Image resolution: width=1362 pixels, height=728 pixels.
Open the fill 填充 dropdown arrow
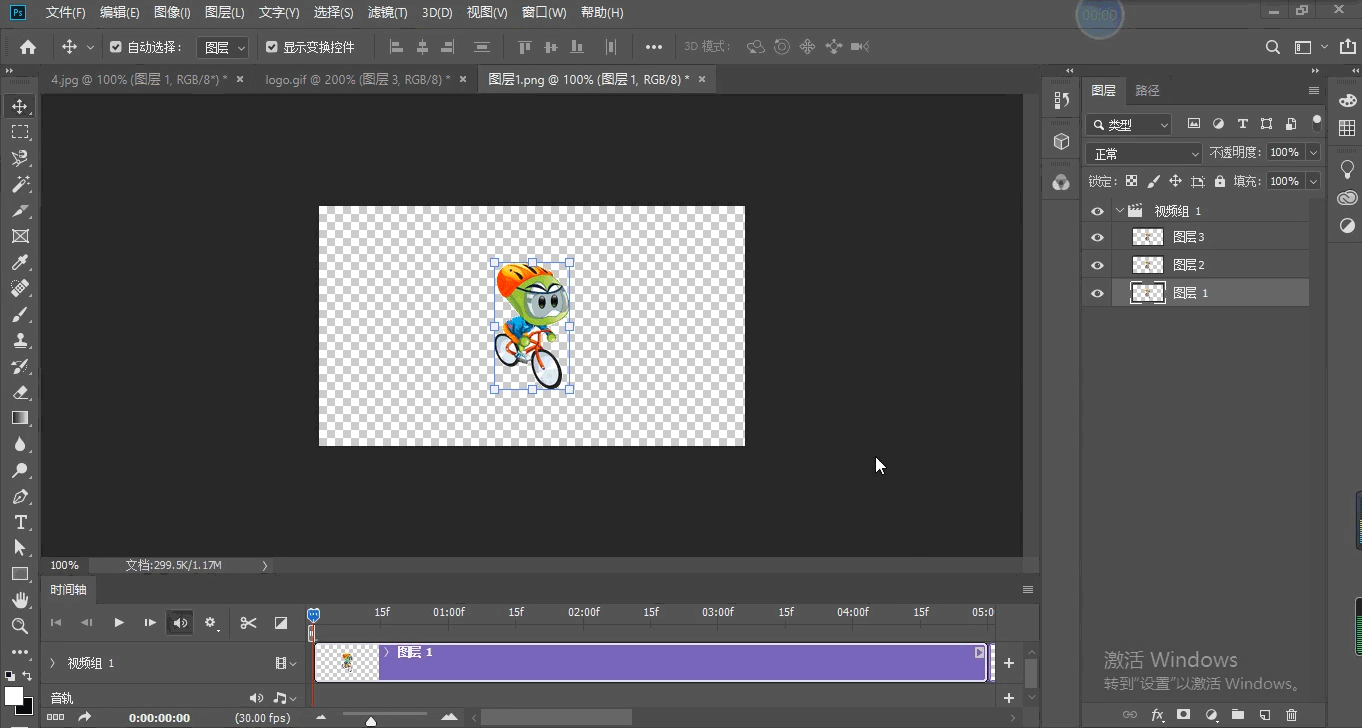[x=1313, y=181]
